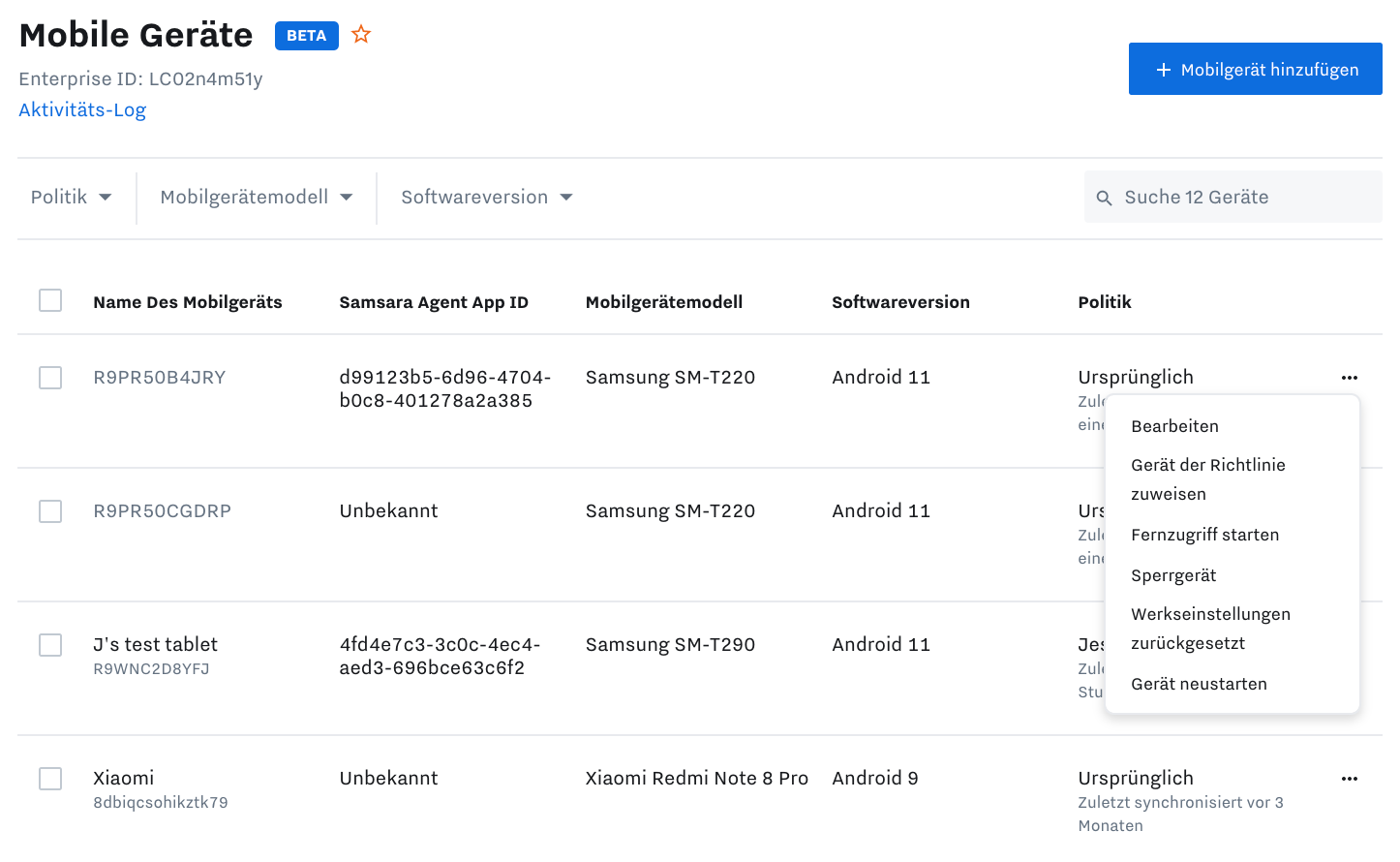Viewport: 1400px width, 862px height.
Task: Open J's test tablet device
Action: coord(155,645)
